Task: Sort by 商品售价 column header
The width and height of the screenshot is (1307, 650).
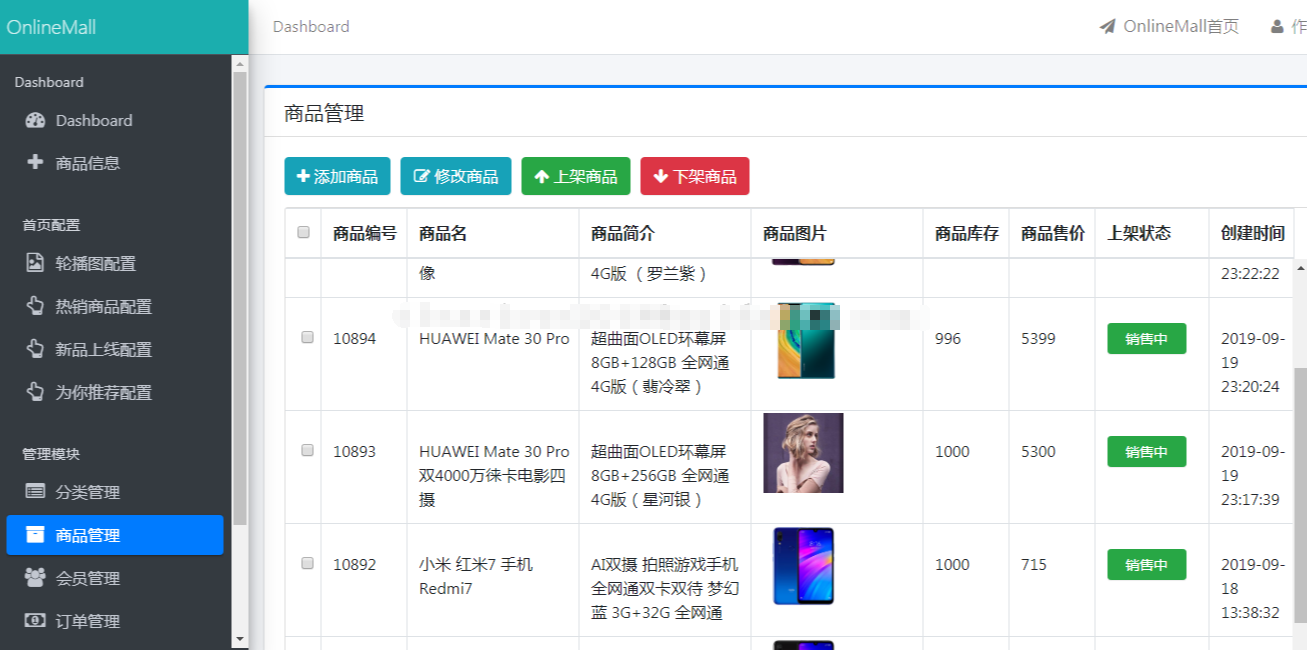Action: pos(1052,233)
